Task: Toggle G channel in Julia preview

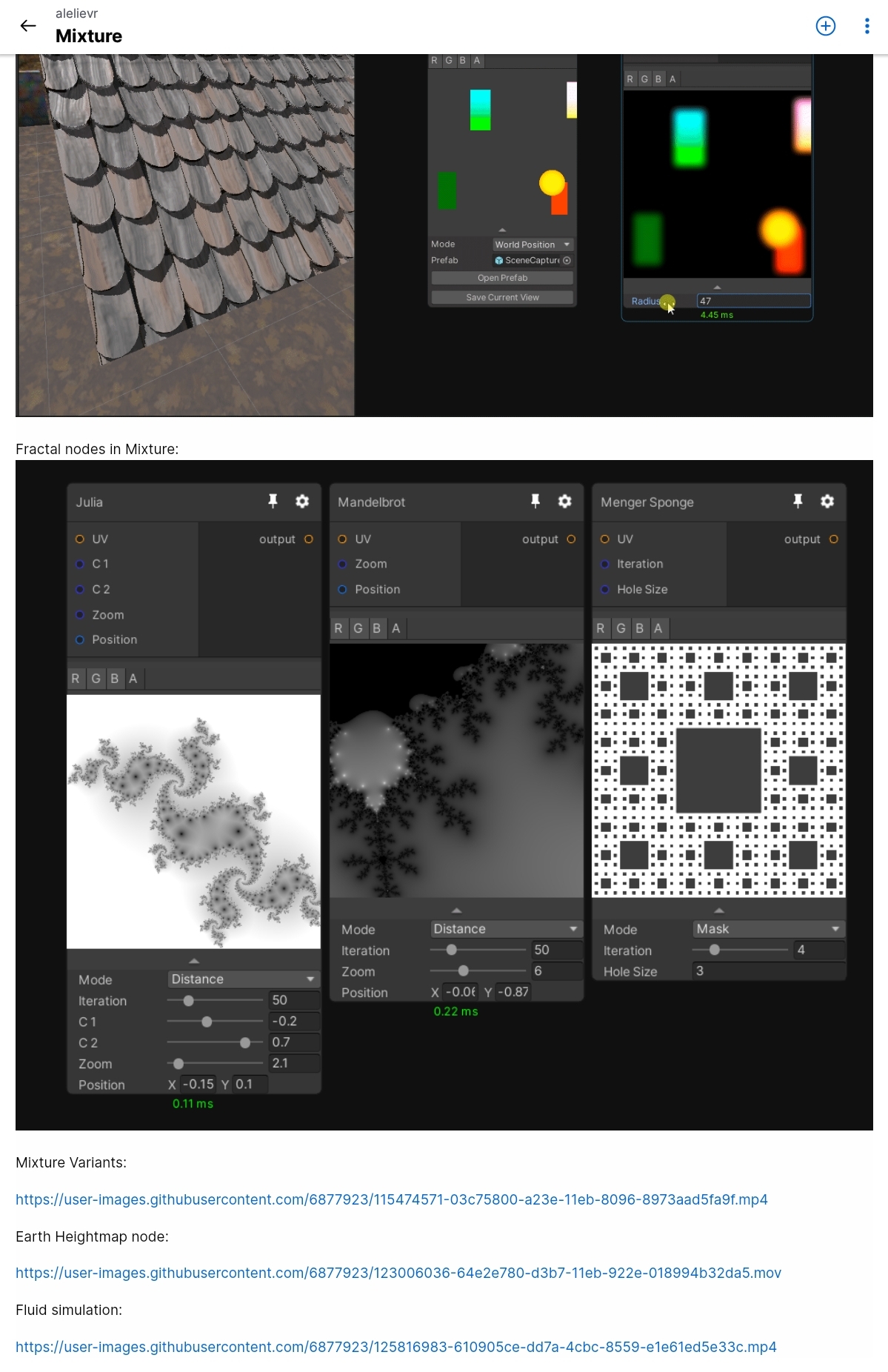Action: [x=96, y=679]
